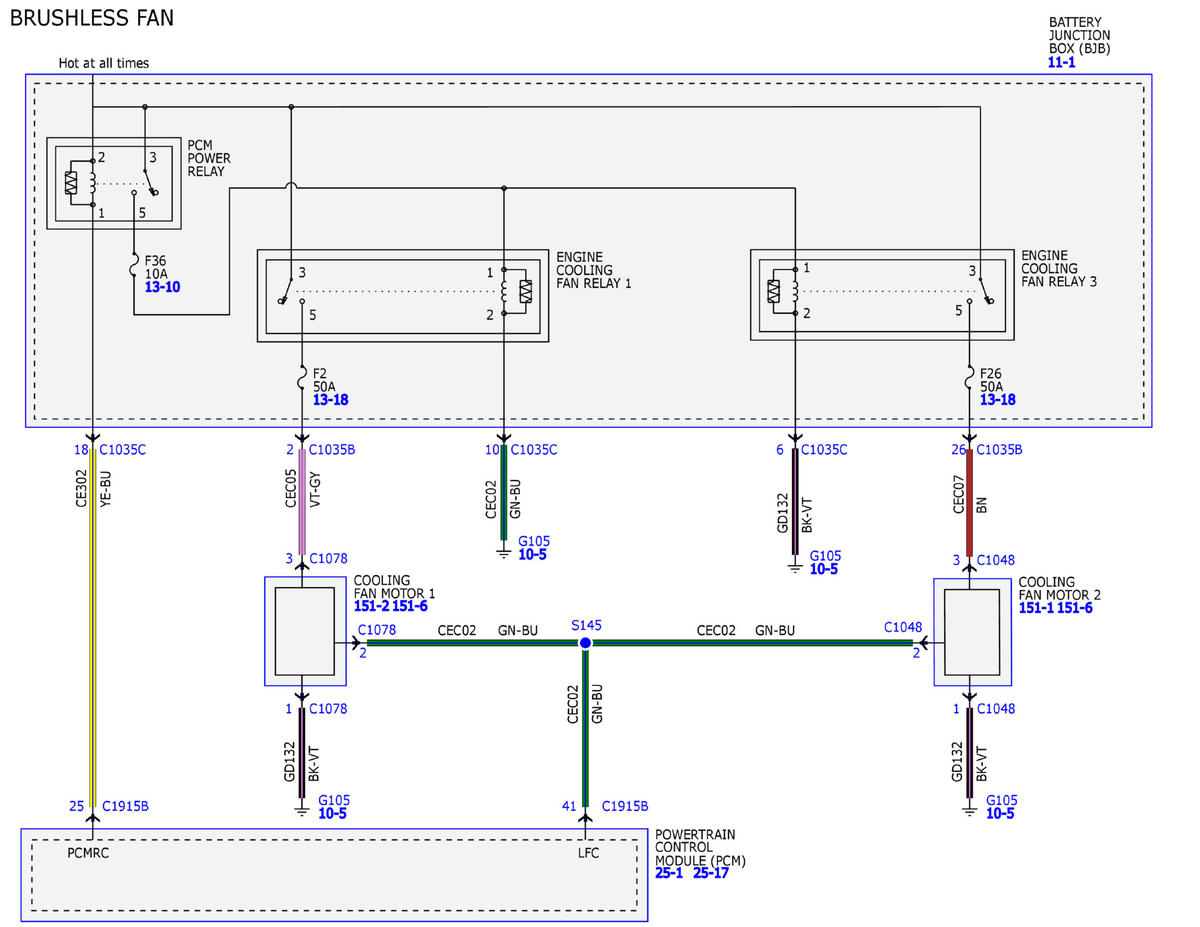Select the C1915B connector label at pin 41
This screenshot has height=927, width=1200.
[625, 806]
